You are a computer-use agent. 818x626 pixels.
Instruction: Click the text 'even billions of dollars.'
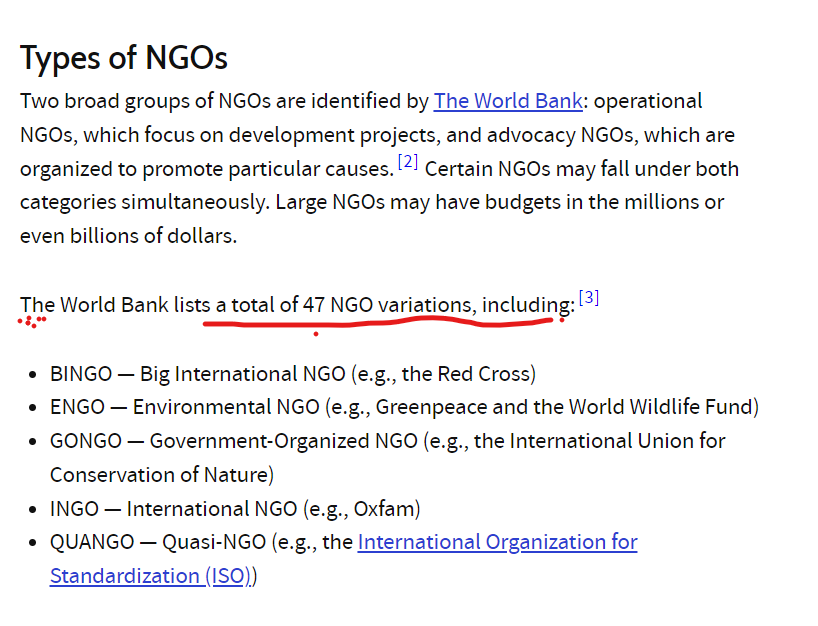[128, 236]
